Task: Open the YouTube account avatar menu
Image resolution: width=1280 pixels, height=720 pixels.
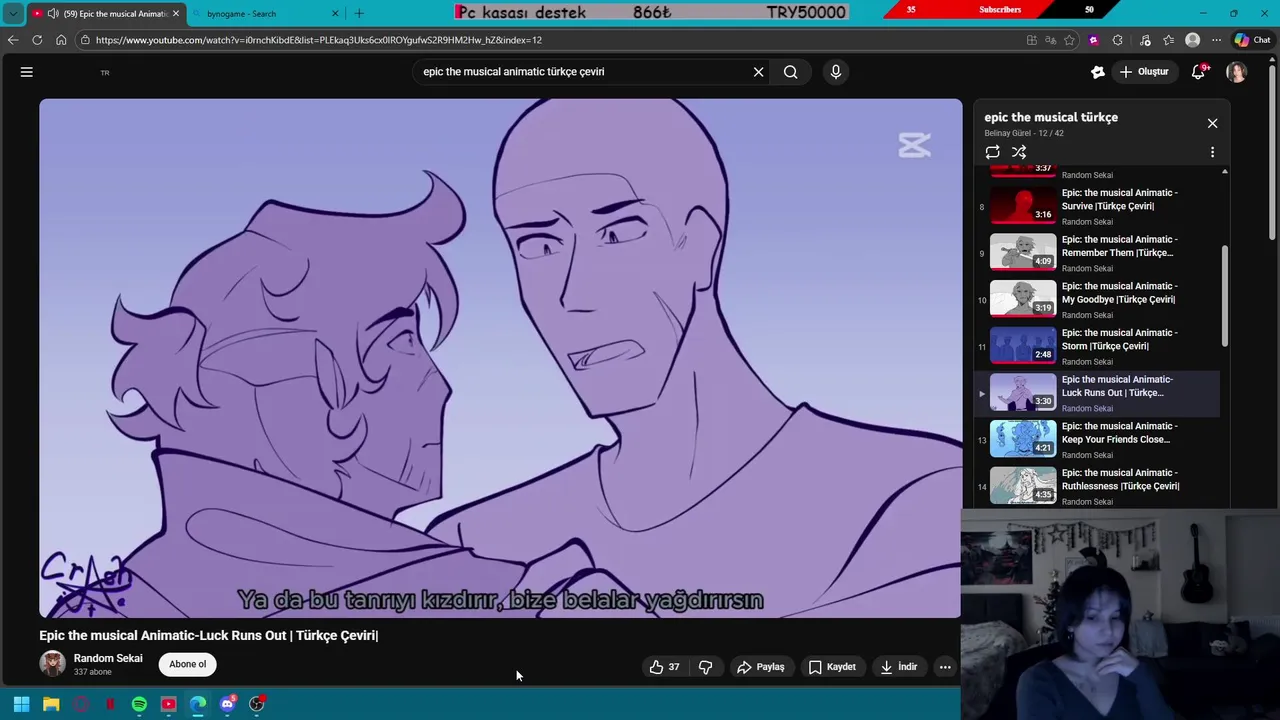Action: (x=1237, y=72)
